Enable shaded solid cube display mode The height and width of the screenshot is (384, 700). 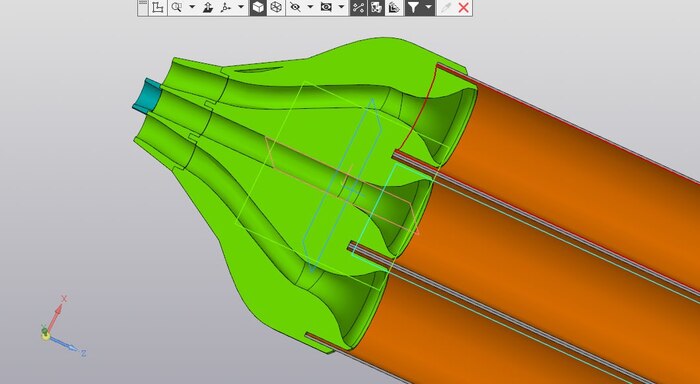[258, 7]
